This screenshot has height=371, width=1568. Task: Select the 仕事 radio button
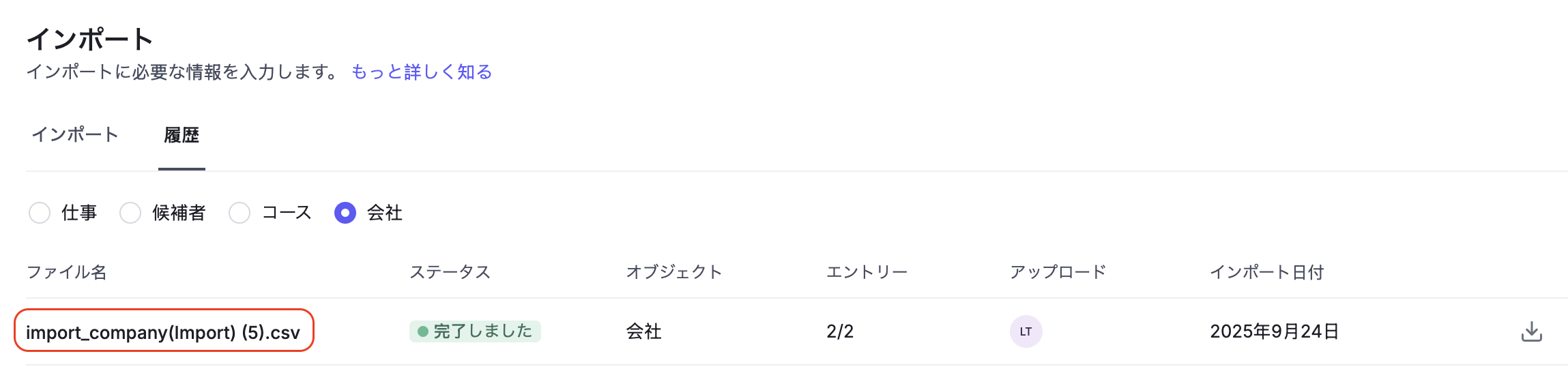(40, 213)
